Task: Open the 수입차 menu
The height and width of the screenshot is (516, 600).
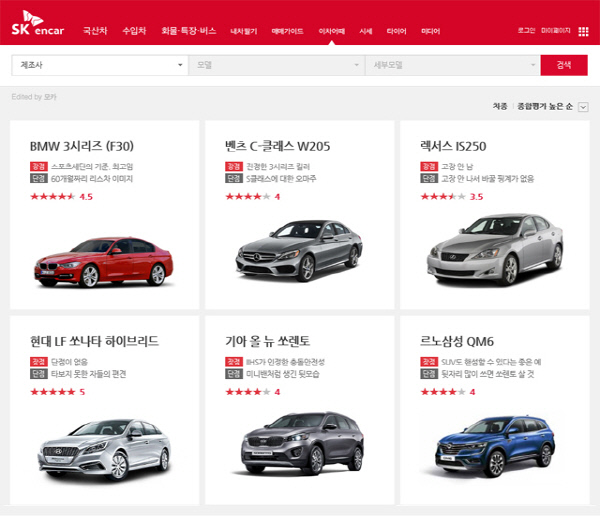Action: (134, 31)
